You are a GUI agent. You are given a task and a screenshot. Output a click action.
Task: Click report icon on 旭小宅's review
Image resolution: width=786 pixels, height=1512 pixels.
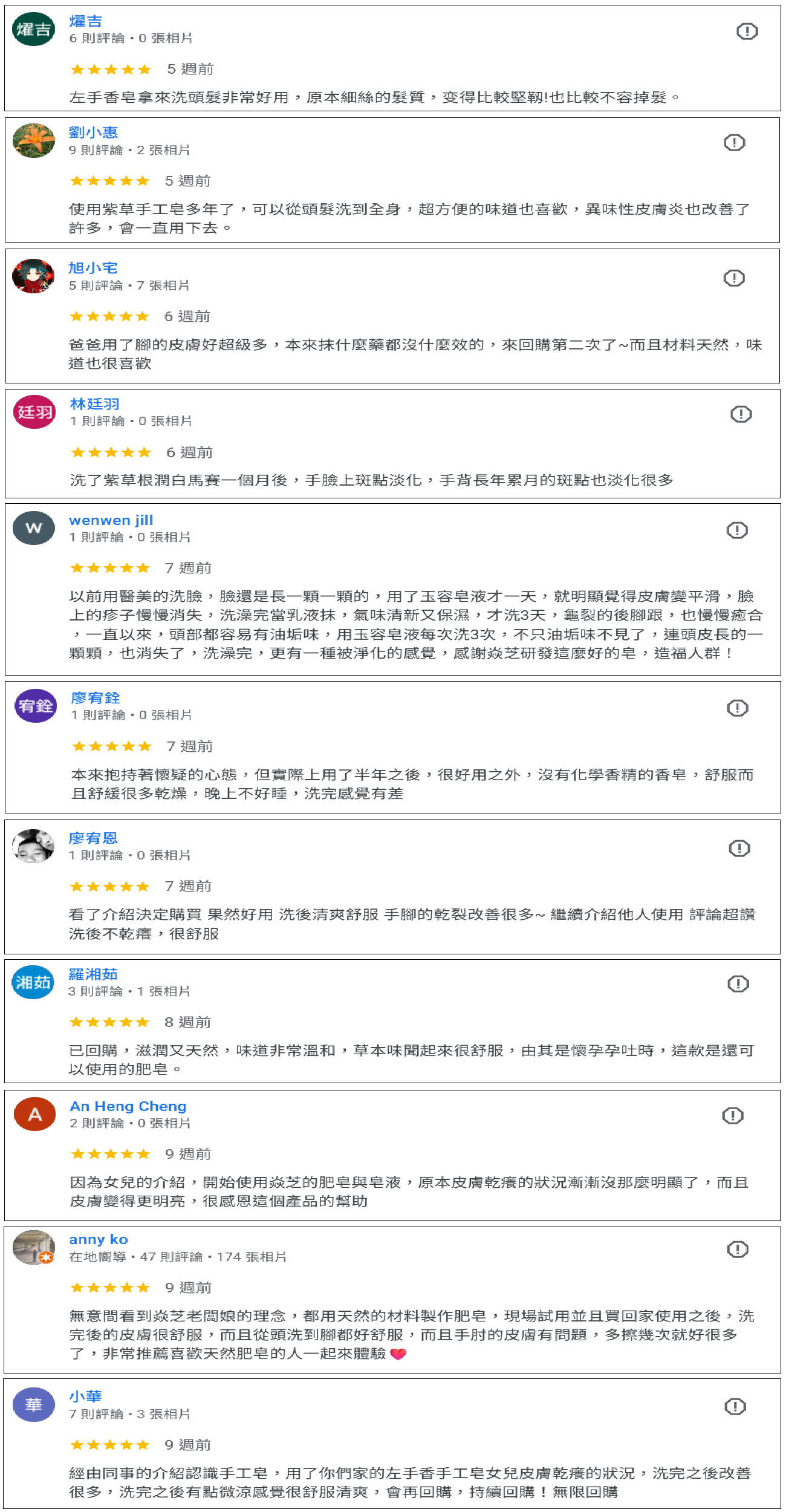(x=734, y=278)
